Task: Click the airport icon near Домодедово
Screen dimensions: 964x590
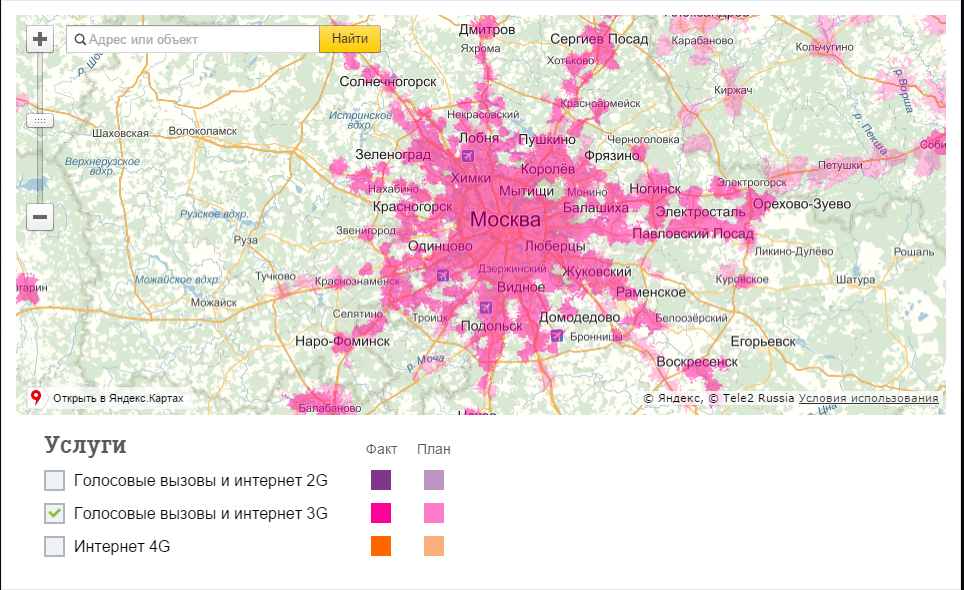Action: pos(557,336)
